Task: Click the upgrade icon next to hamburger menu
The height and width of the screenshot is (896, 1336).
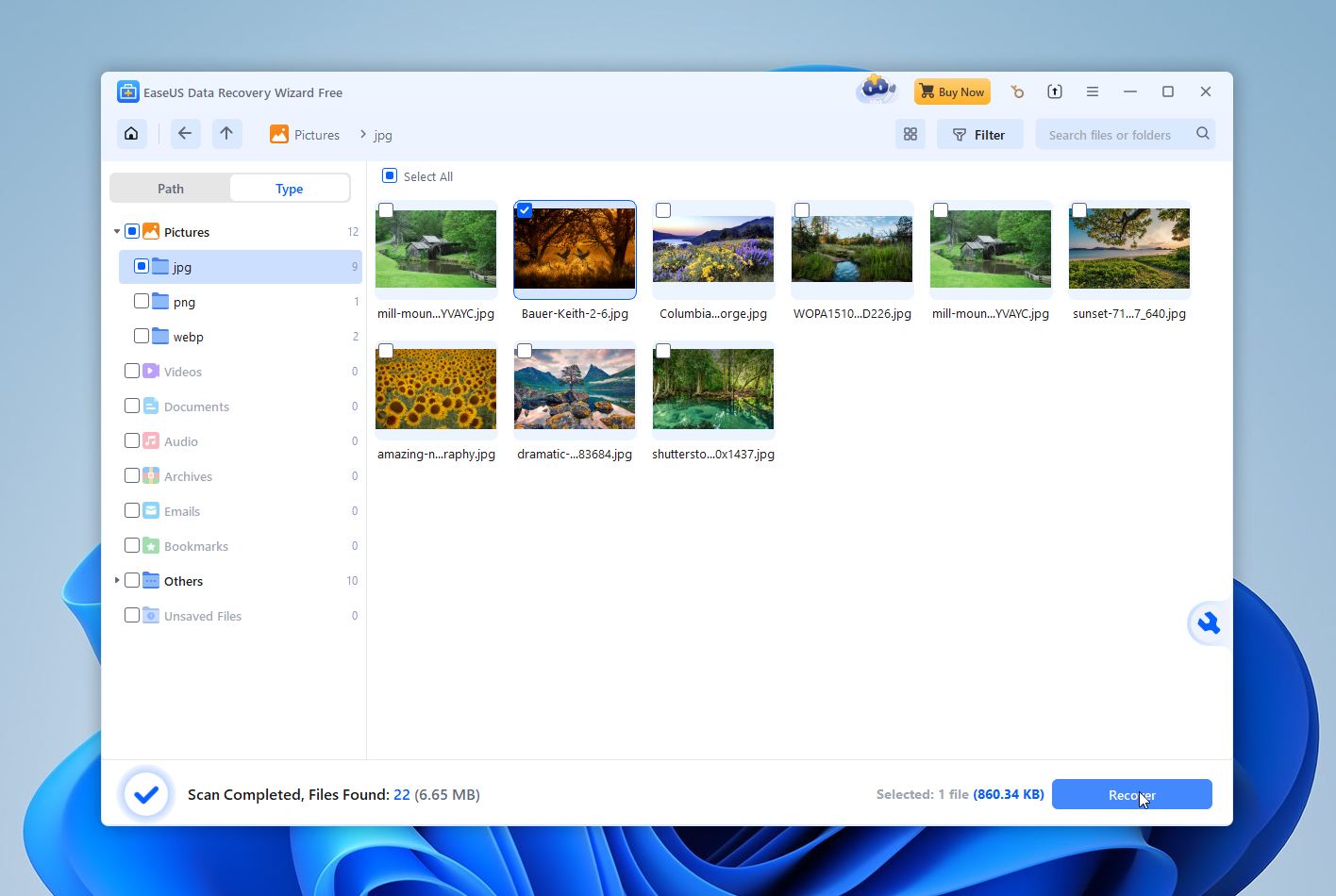Action: pyautogui.click(x=1054, y=91)
